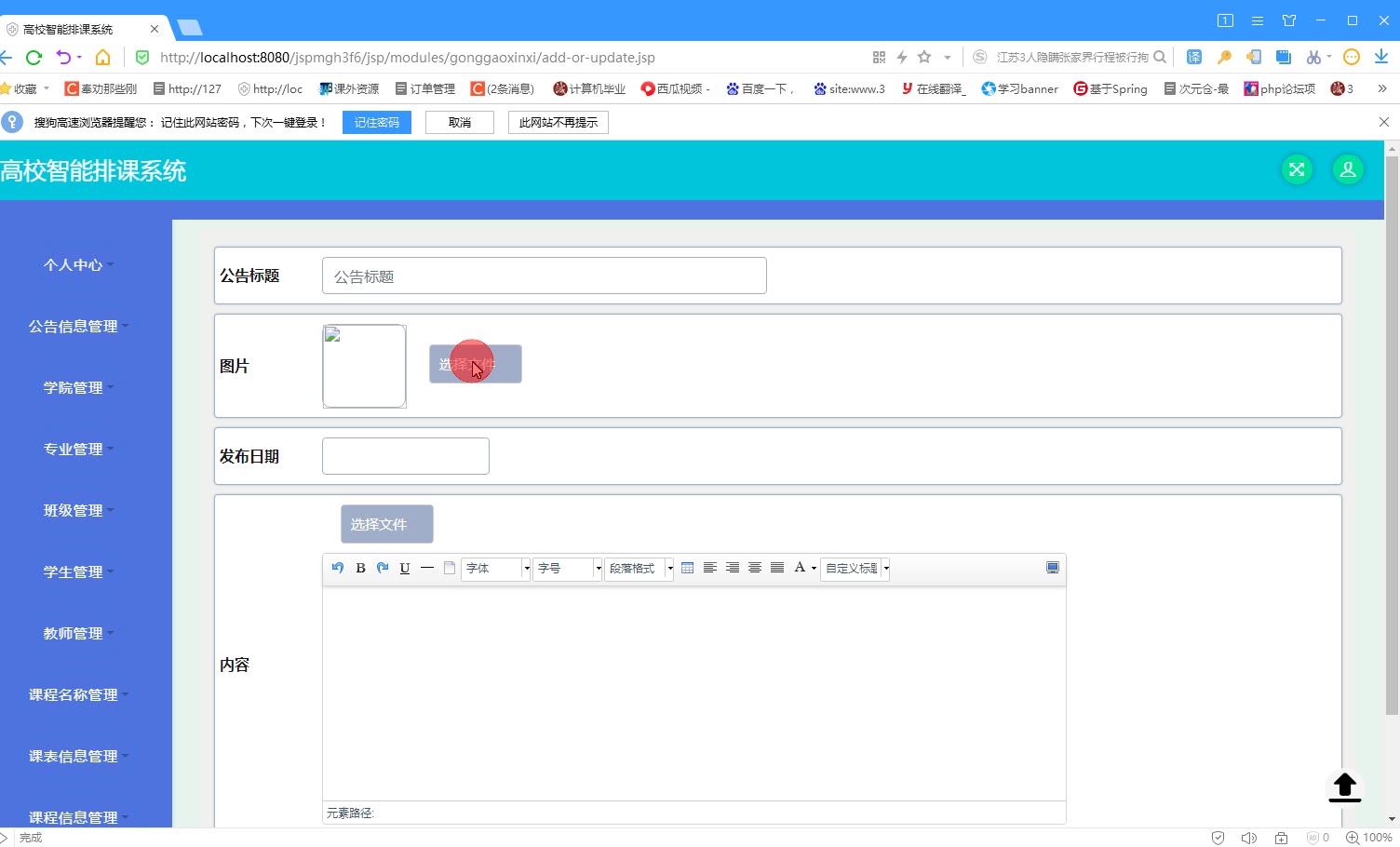
Task: Click the green user profile icon in the header
Action: point(1348,169)
